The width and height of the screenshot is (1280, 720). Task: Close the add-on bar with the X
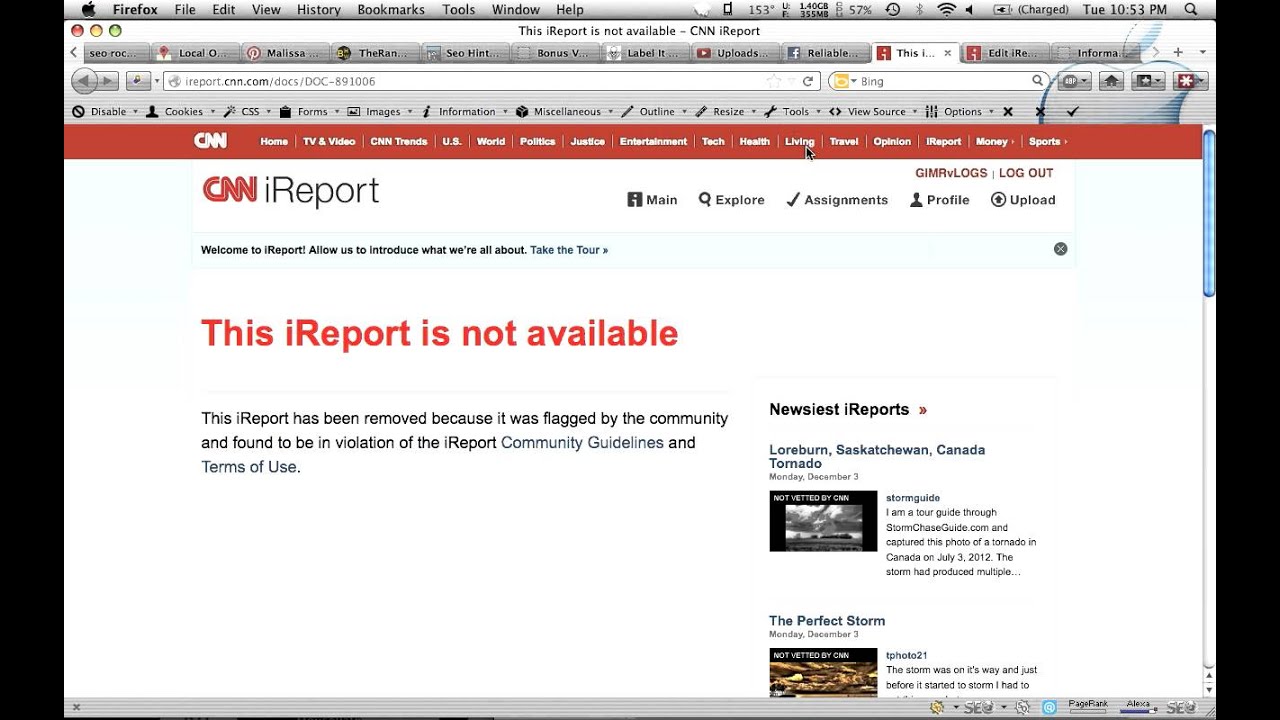coord(76,707)
